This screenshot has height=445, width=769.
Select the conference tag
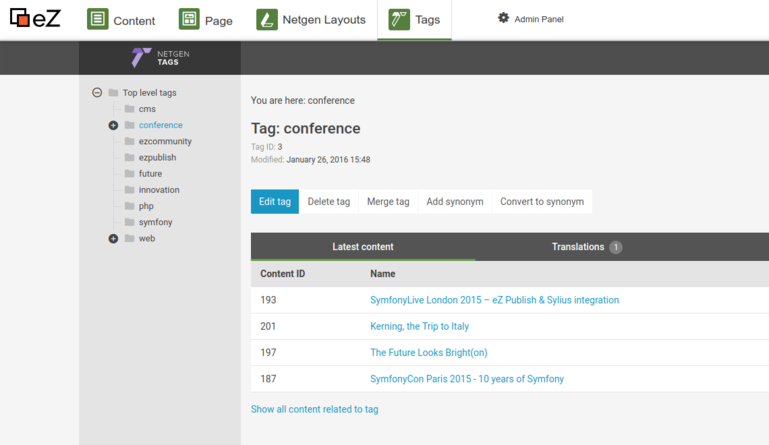160,125
